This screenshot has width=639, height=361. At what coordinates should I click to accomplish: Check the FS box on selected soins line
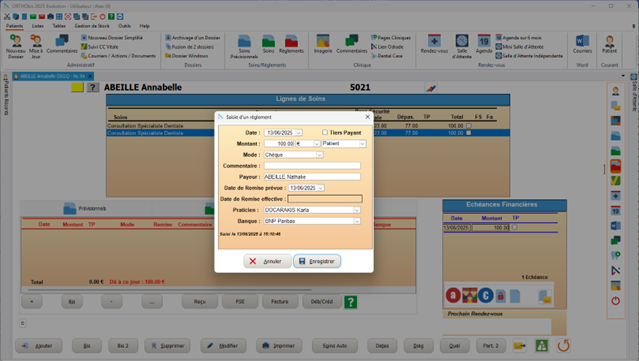[469, 133]
